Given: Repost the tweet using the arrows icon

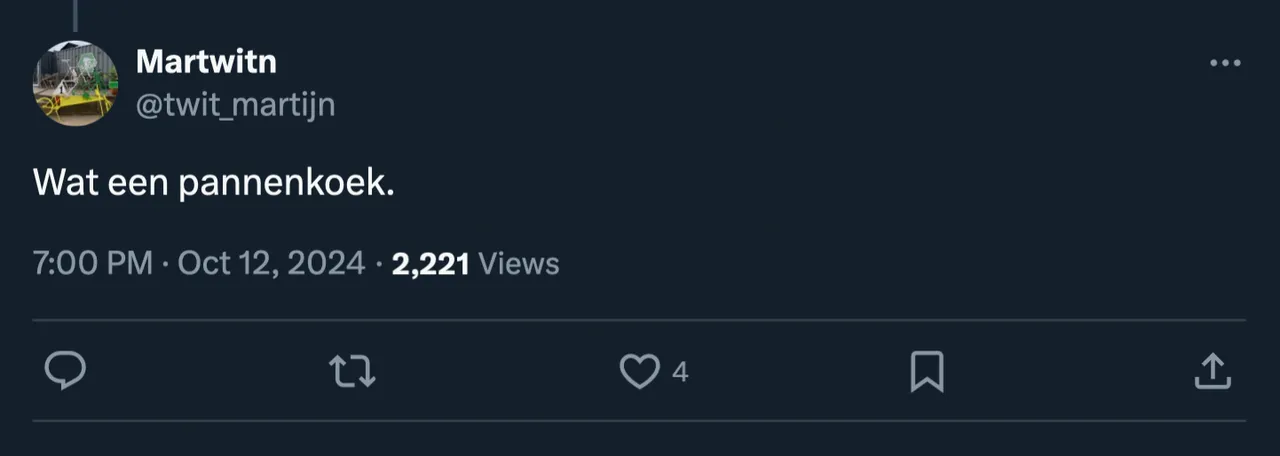Looking at the screenshot, I should [x=352, y=372].
